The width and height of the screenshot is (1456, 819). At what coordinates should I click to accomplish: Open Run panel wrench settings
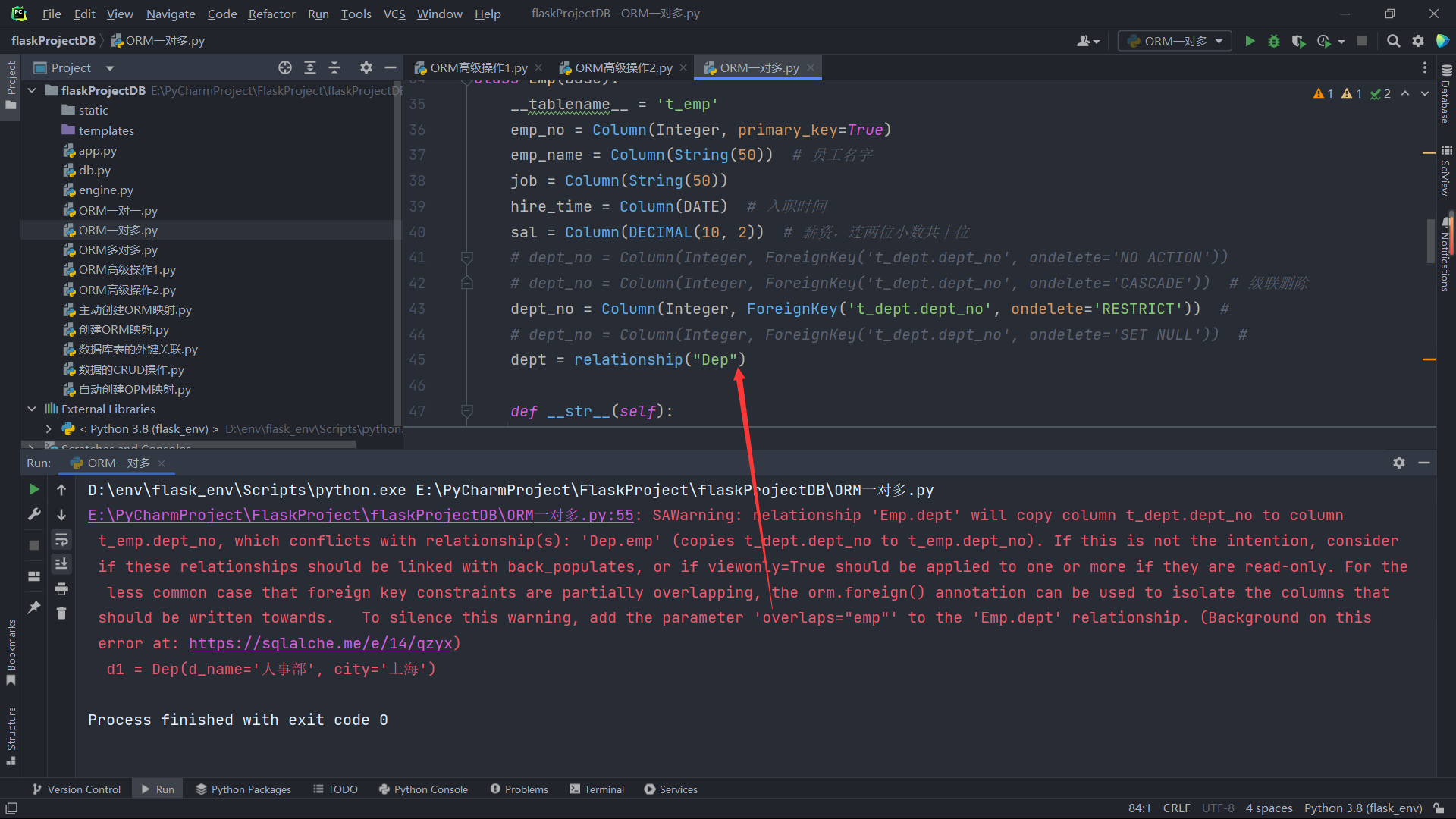(34, 514)
